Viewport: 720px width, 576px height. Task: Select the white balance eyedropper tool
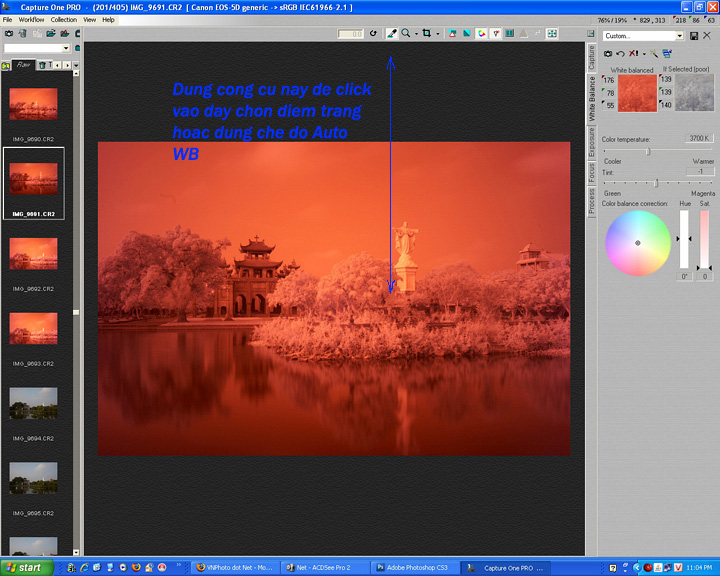392,33
